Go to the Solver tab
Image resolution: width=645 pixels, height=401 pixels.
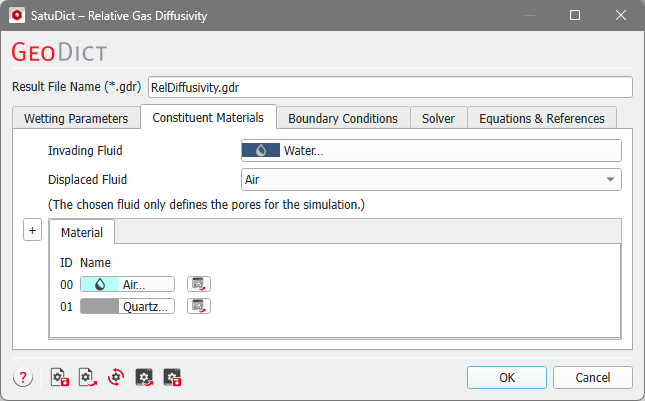tap(439, 118)
